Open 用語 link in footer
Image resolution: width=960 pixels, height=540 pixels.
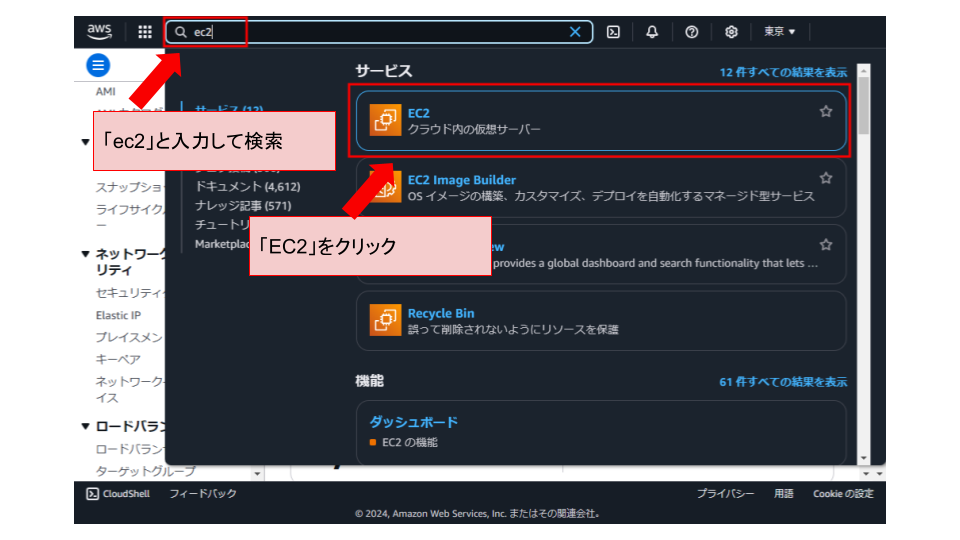point(784,493)
